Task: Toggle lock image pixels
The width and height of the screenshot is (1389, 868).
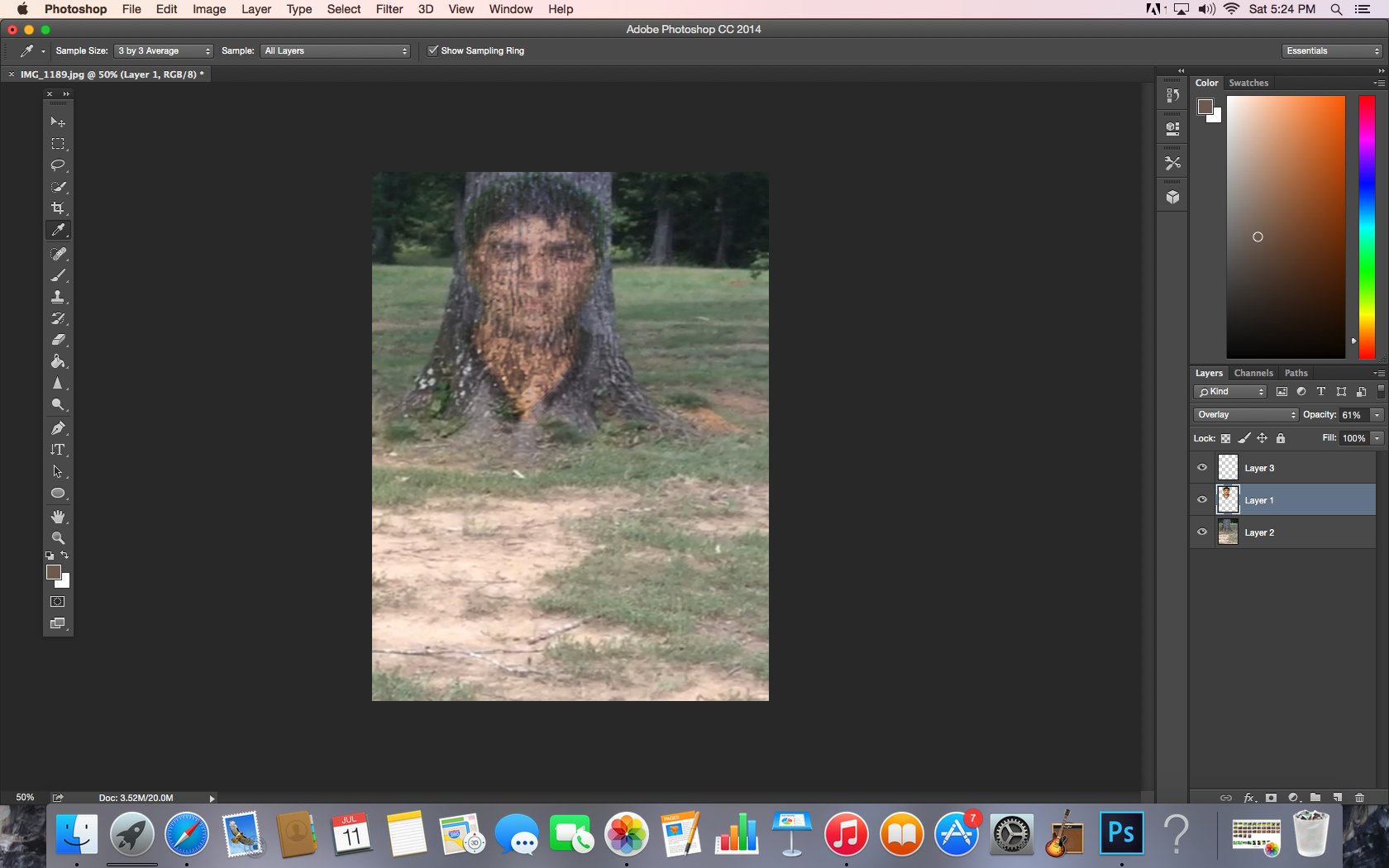Action: 1244,438
